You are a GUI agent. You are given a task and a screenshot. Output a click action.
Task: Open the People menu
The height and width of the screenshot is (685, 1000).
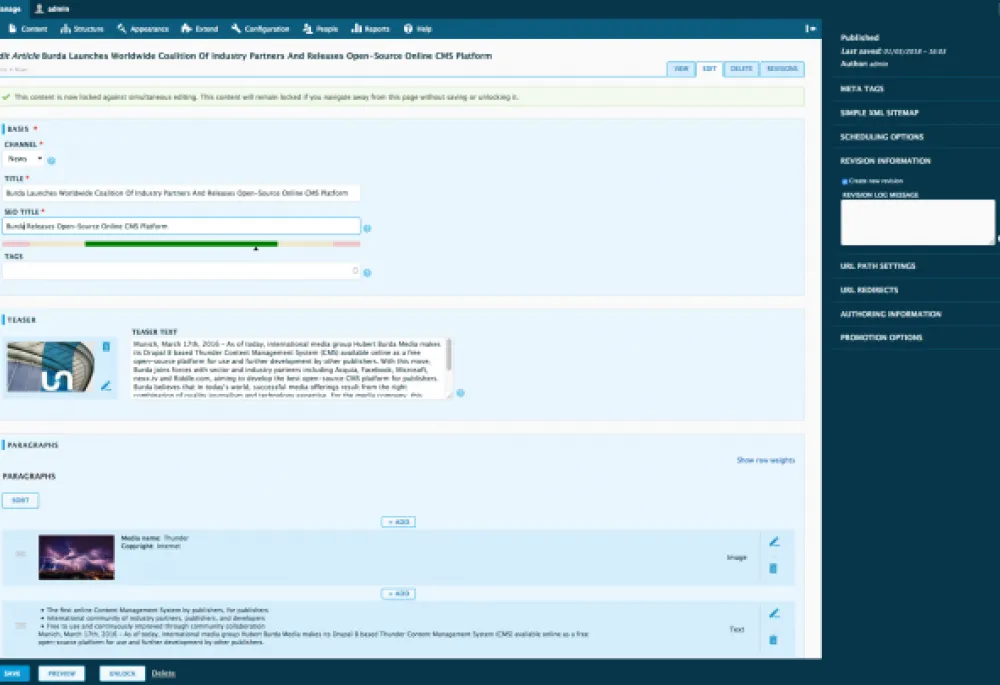point(321,29)
